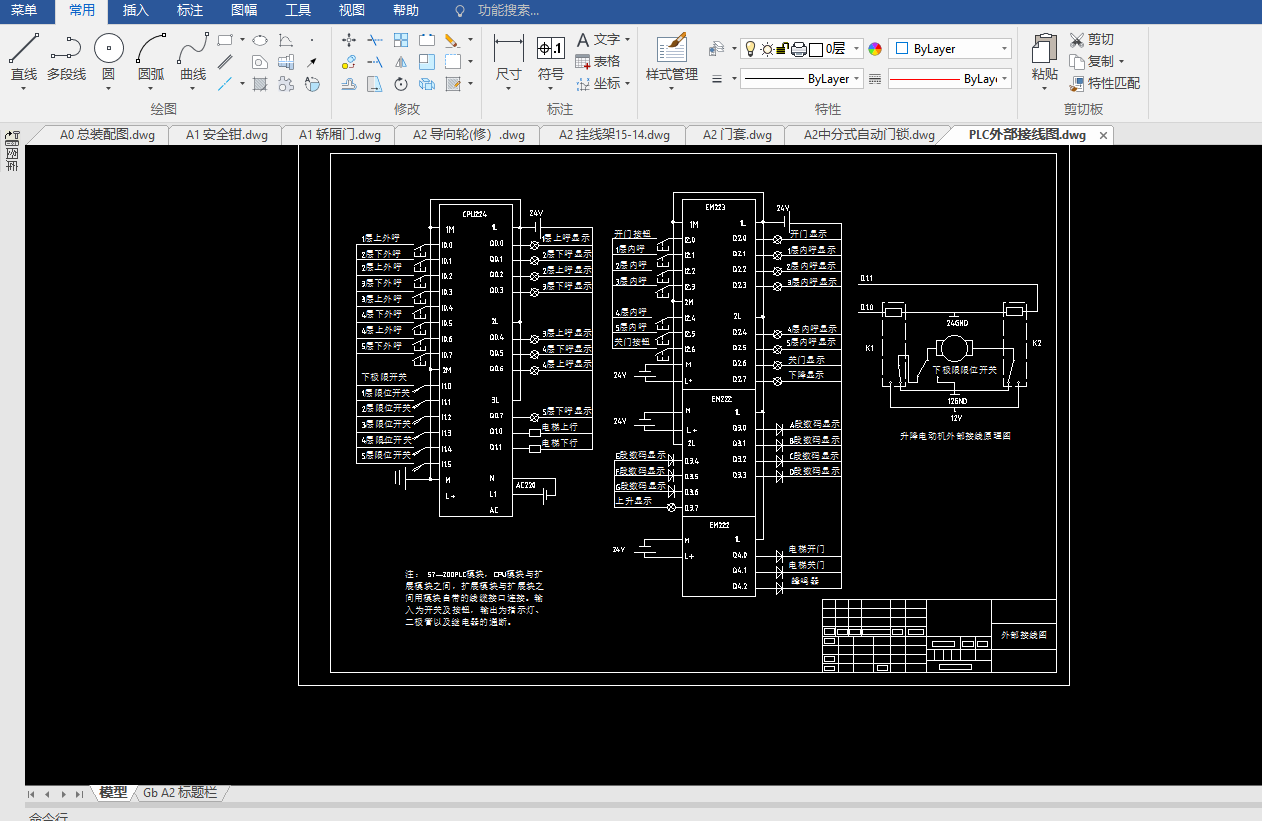Open the 样式管理 style manager

(672, 58)
